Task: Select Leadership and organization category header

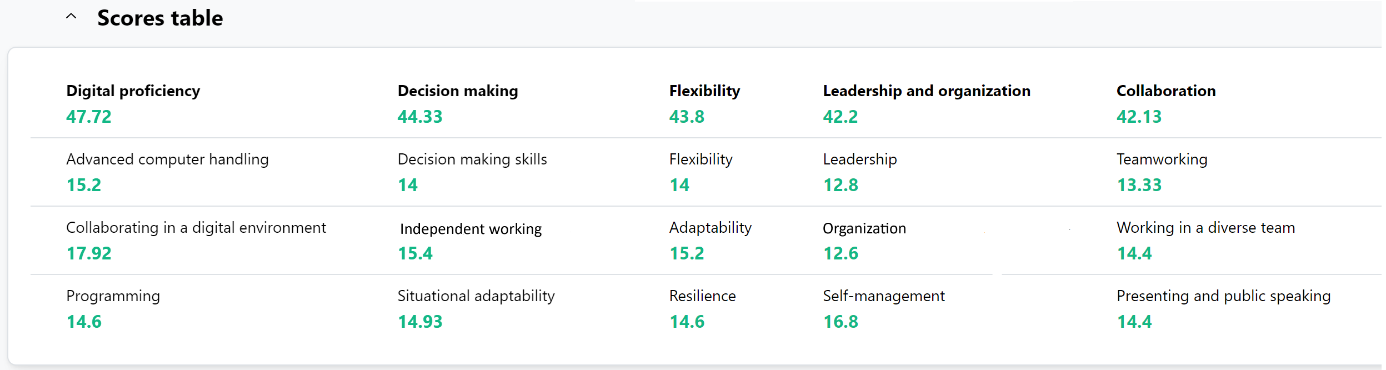Action: (x=927, y=91)
